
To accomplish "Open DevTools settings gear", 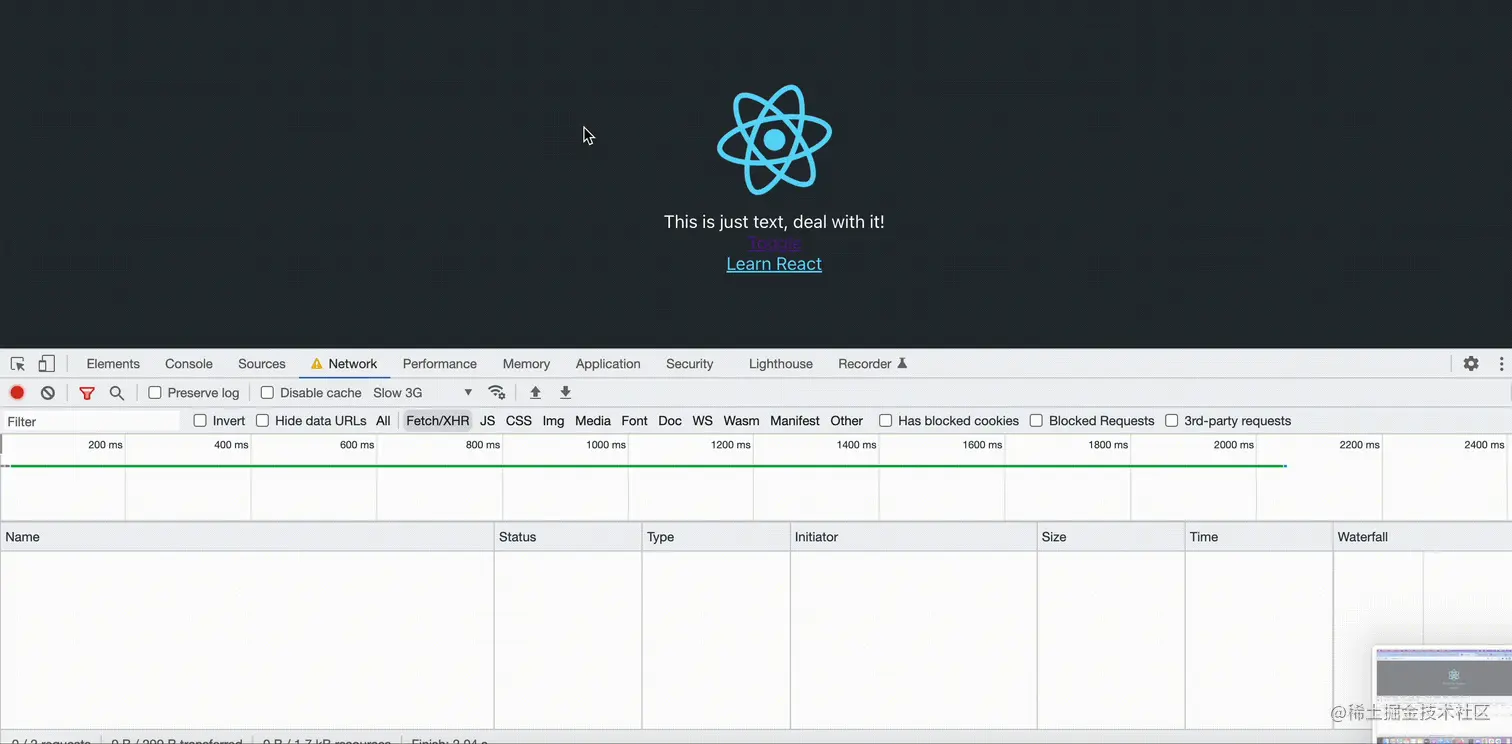I will click(1471, 364).
